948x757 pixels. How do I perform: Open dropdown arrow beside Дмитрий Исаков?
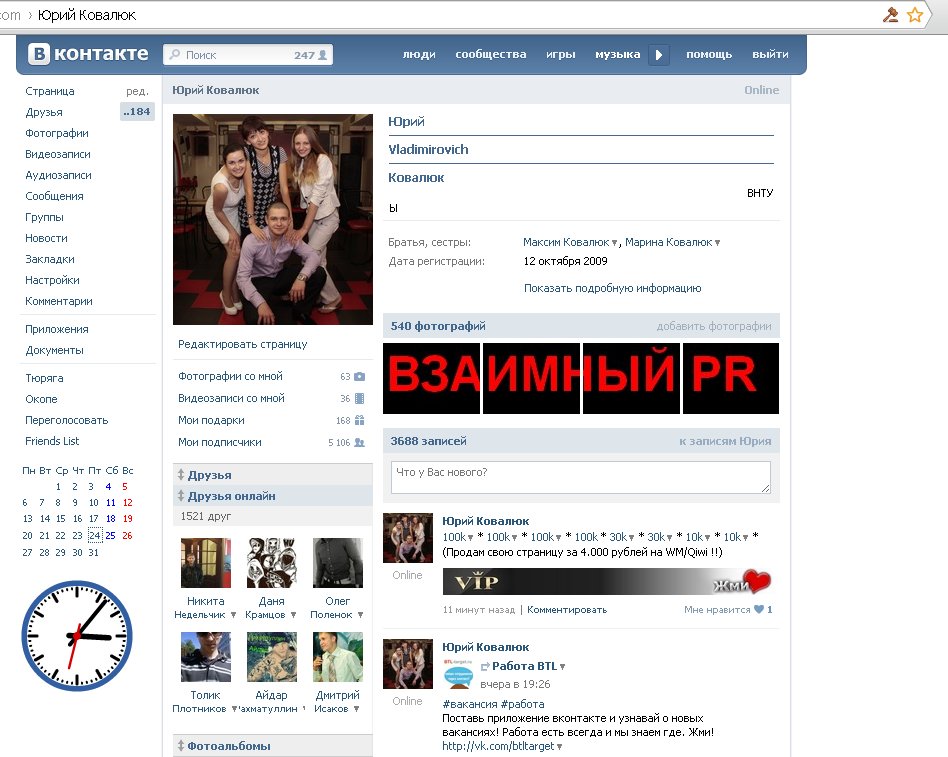pos(356,709)
